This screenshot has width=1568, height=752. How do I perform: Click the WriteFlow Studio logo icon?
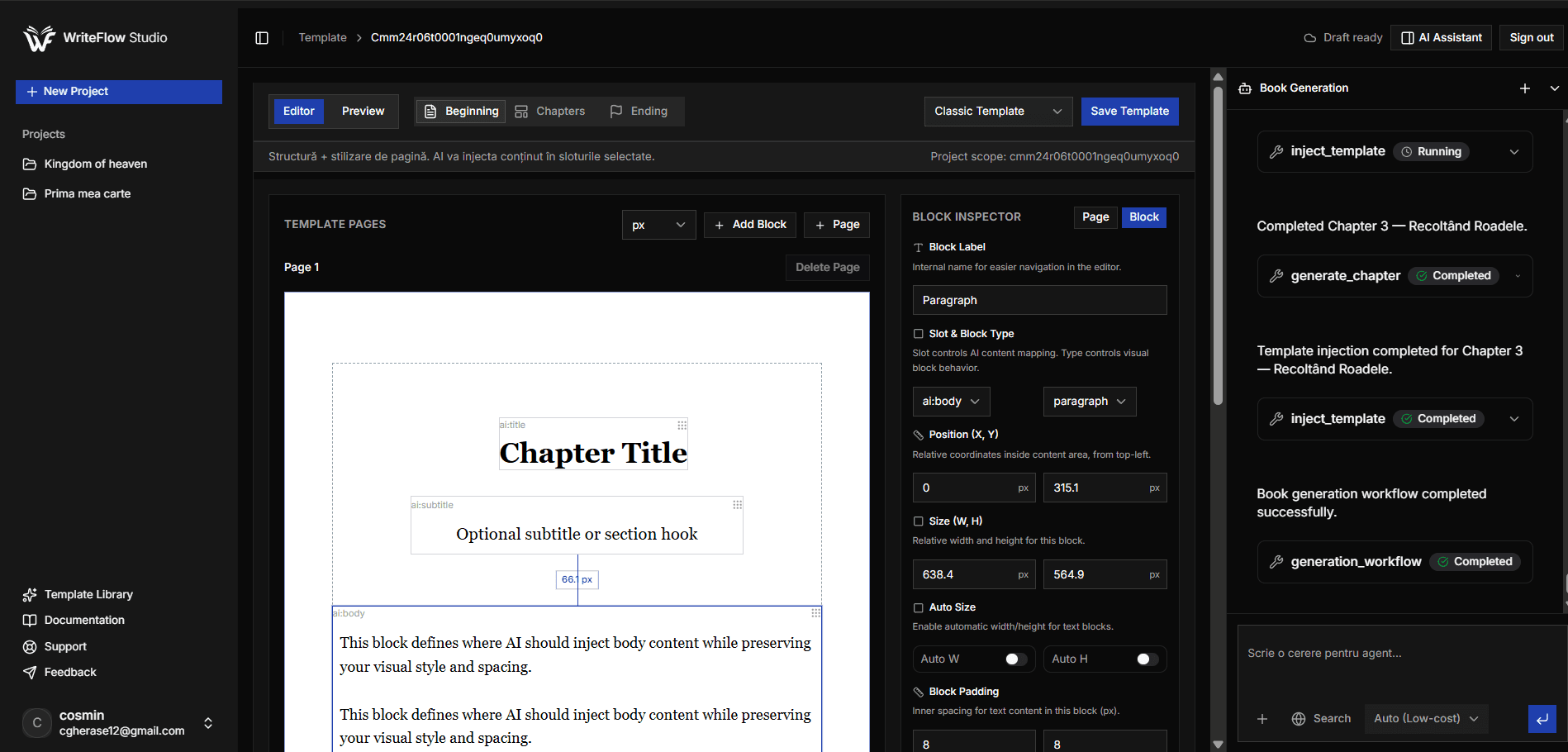pyautogui.click(x=39, y=37)
